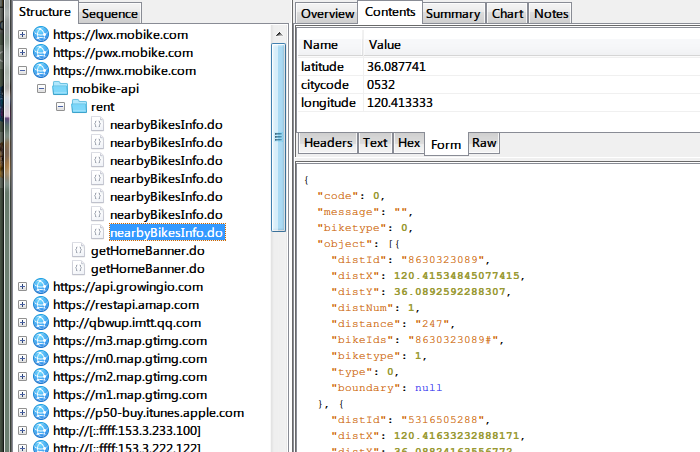Viewport: 700px width, 452px height.
Task: Click the rent folder icon
Action: pos(79,106)
